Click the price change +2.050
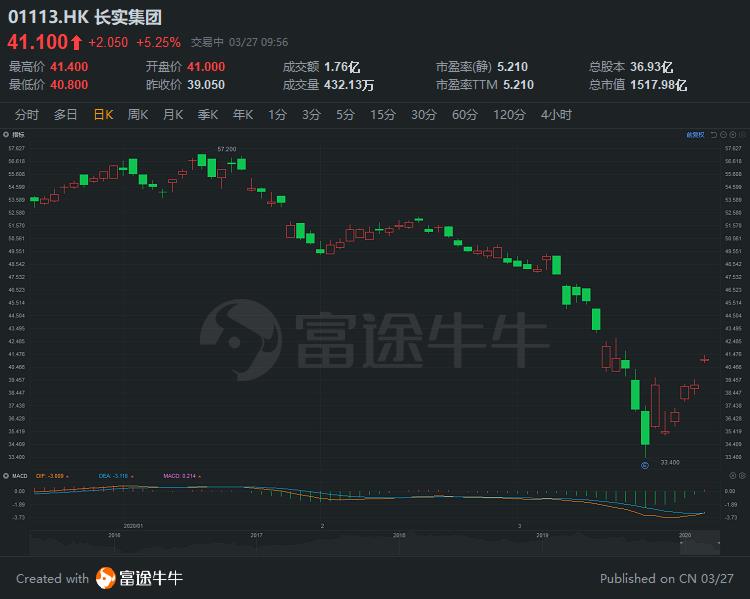The height and width of the screenshot is (599, 750). click(108, 43)
